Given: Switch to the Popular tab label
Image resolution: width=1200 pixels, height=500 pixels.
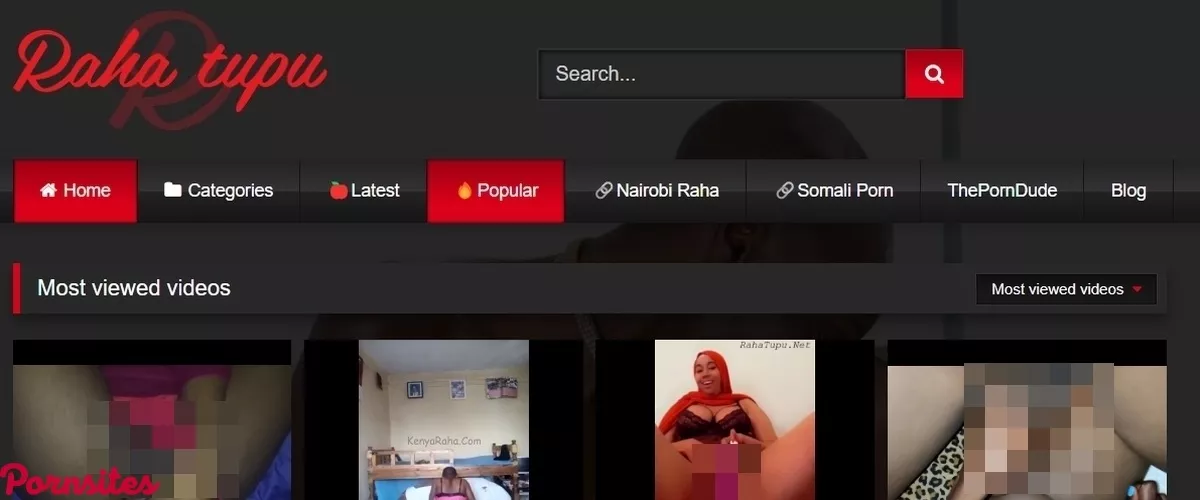Looking at the screenshot, I should 507,190.
